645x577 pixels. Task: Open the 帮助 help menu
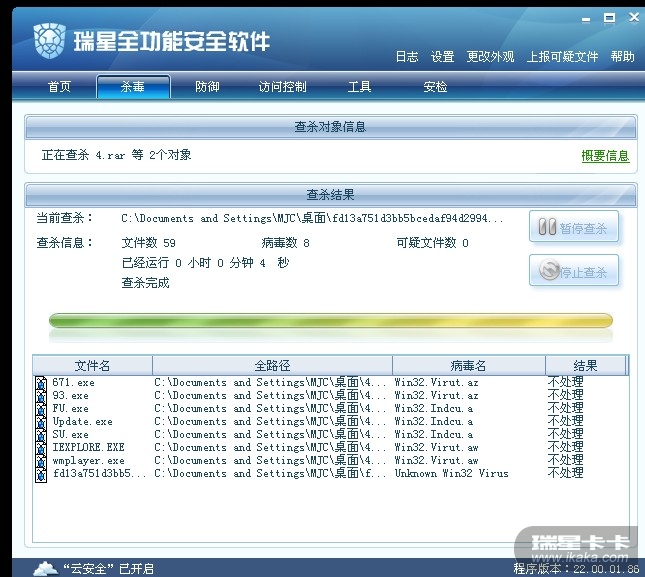(622, 56)
